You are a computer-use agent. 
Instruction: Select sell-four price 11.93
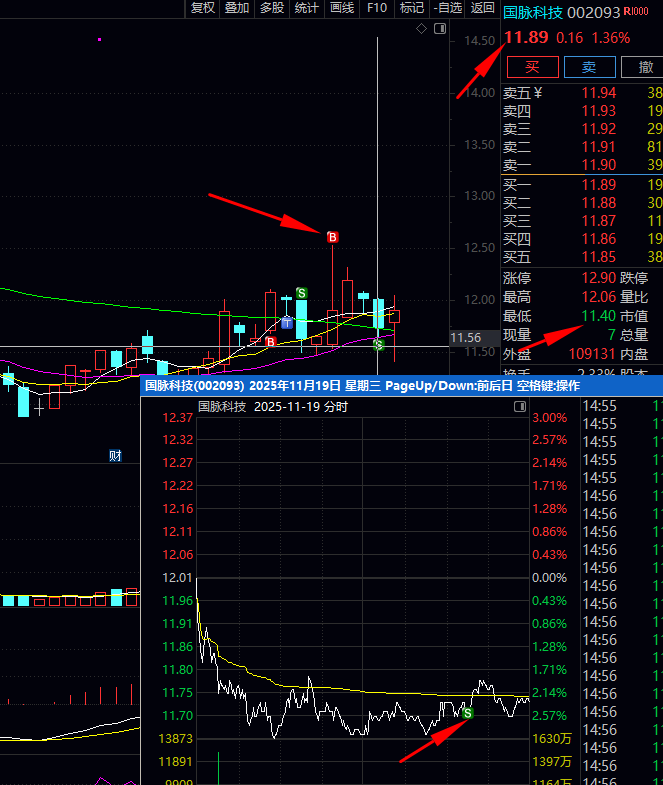[x=599, y=111]
